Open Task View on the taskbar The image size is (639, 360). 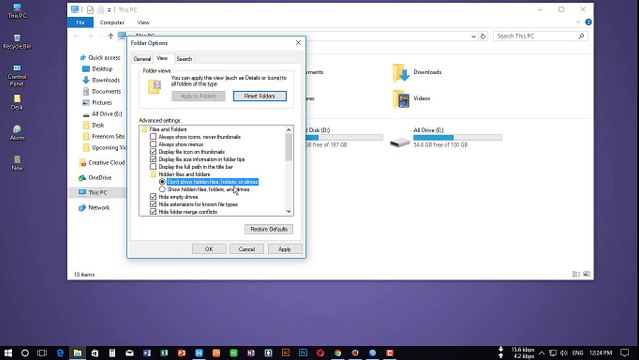[x=42, y=353]
